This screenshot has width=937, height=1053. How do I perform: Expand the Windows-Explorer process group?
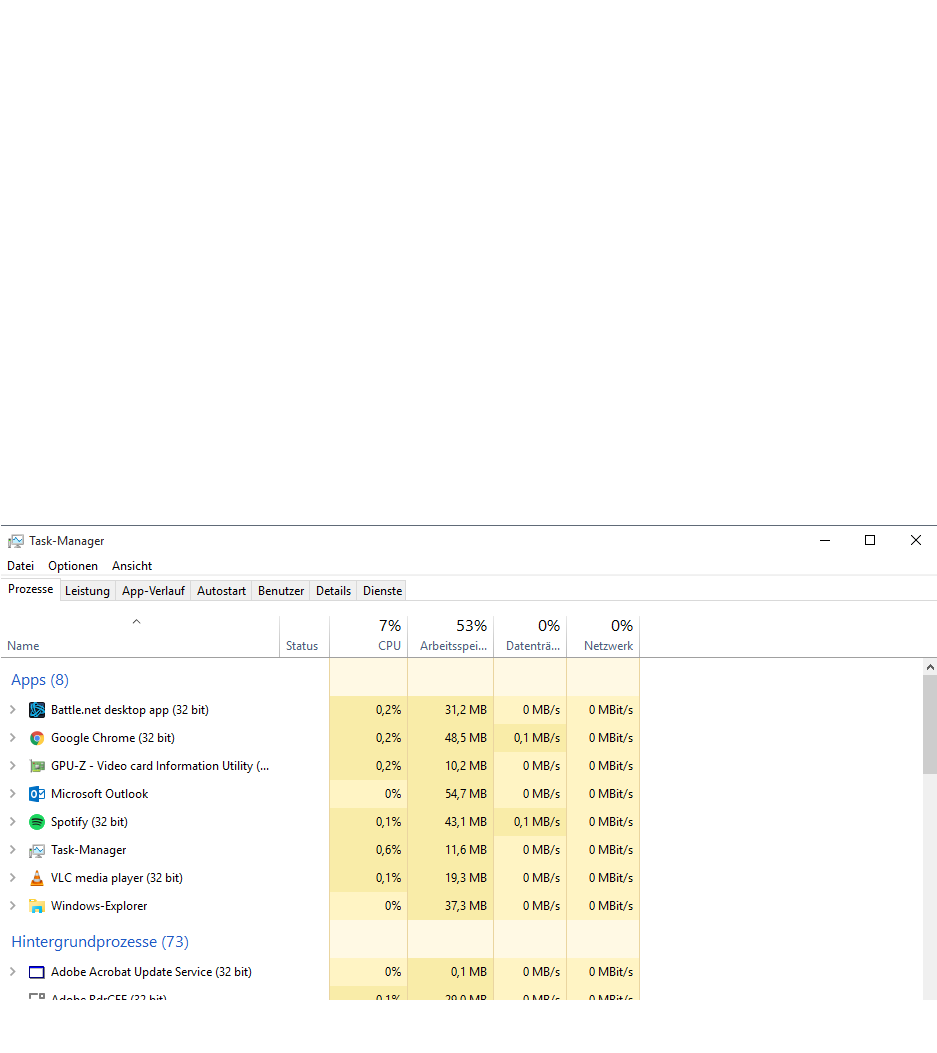(x=12, y=906)
